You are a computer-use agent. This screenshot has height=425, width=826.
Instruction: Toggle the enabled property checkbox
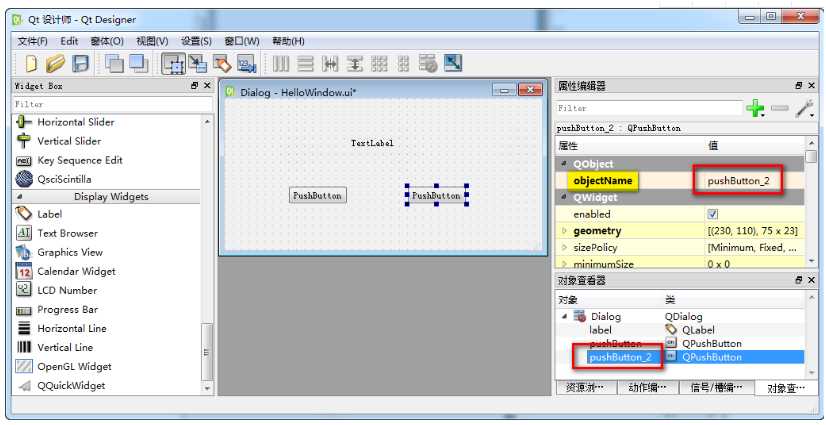pyautogui.click(x=713, y=214)
